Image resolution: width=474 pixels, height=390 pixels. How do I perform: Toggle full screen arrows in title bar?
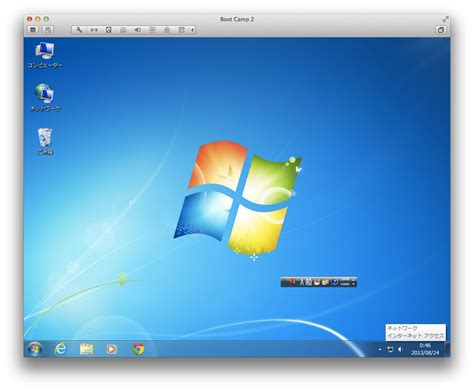445,19
